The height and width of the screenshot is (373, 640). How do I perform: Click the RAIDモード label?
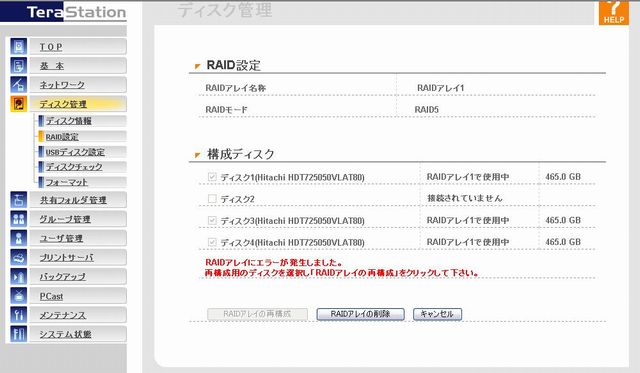(226, 109)
